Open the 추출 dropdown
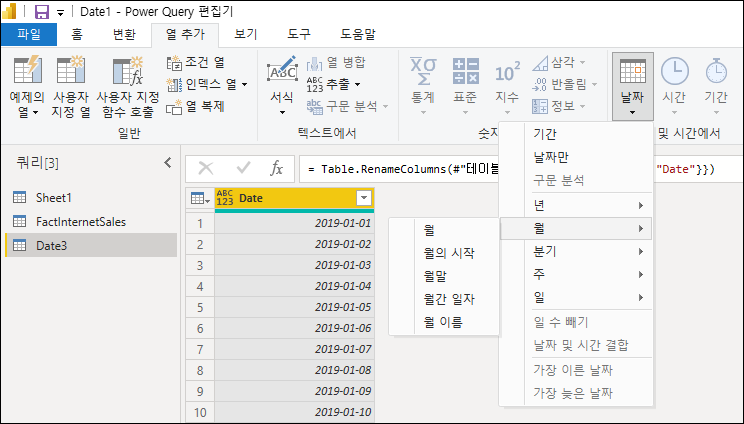The height and width of the screenshot is (424, 744). pyautogui.click(x=334, y=84)
